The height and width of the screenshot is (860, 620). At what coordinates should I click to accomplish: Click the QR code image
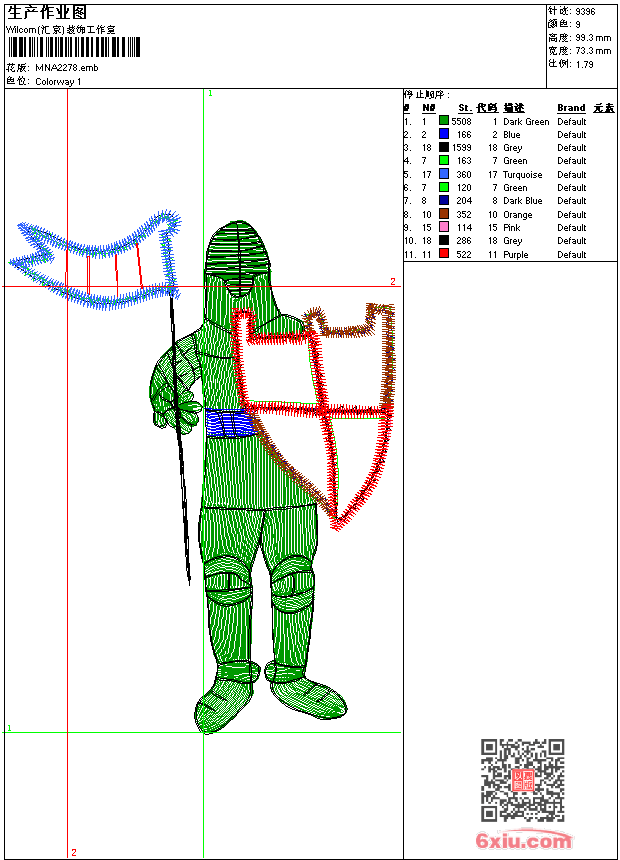click(522, 780)
